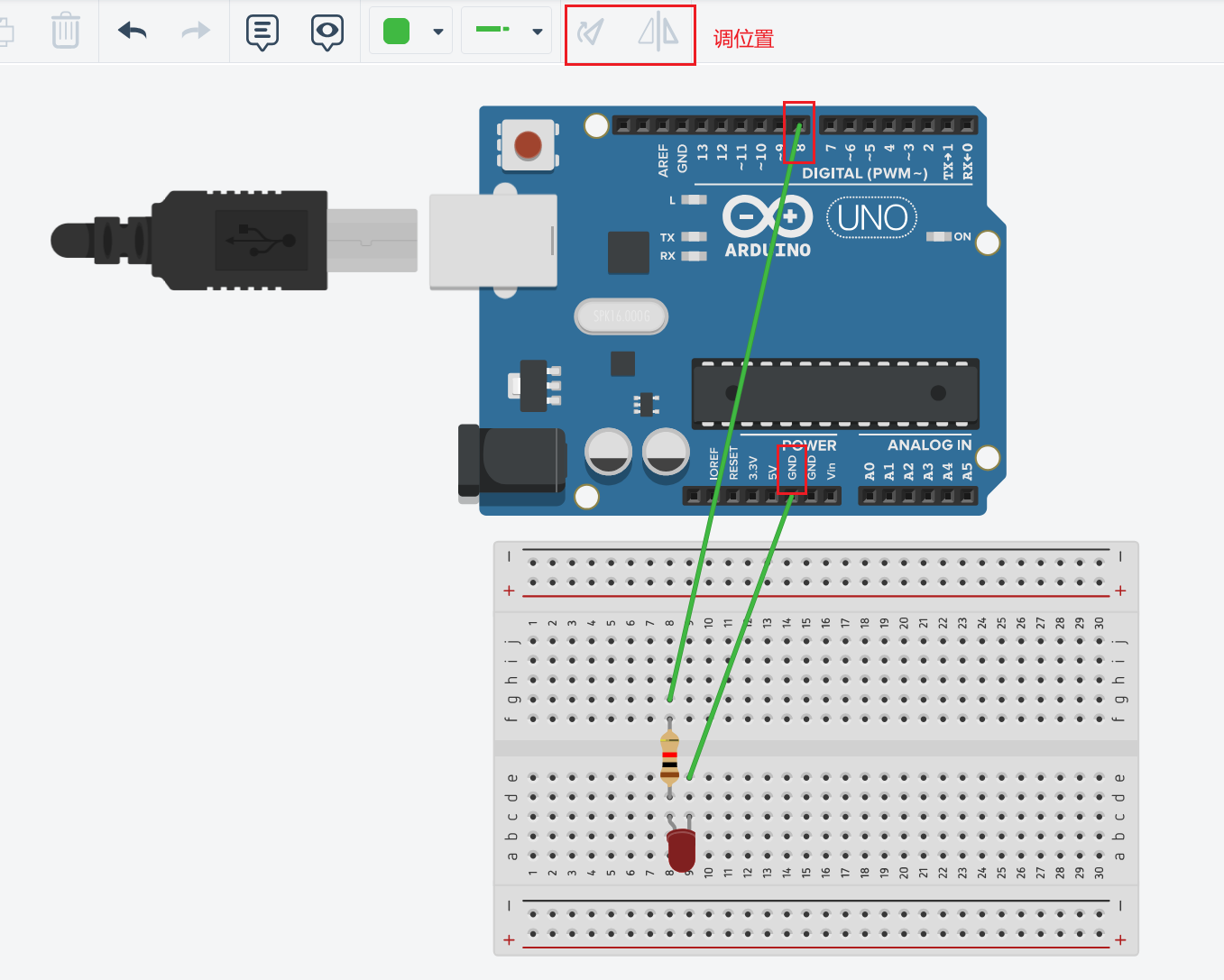Click analog pin A4 socket
Viewport: 1224px width, 980px height.
coord(948,496)
